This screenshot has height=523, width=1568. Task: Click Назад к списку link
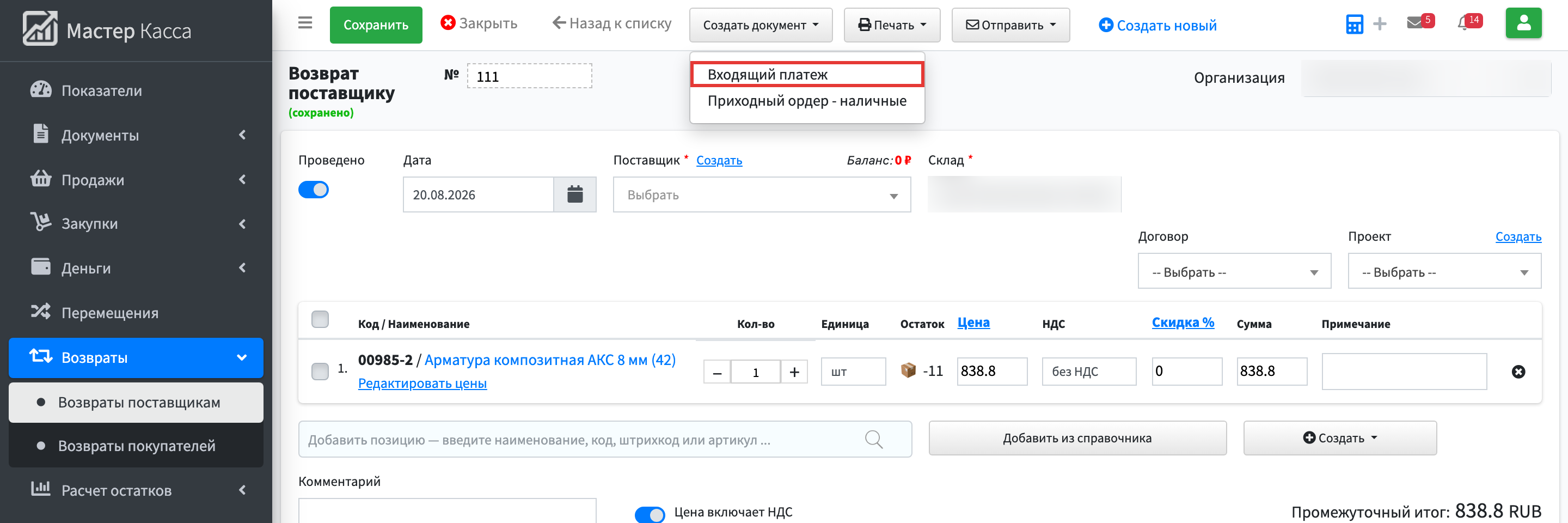point(611,23)
